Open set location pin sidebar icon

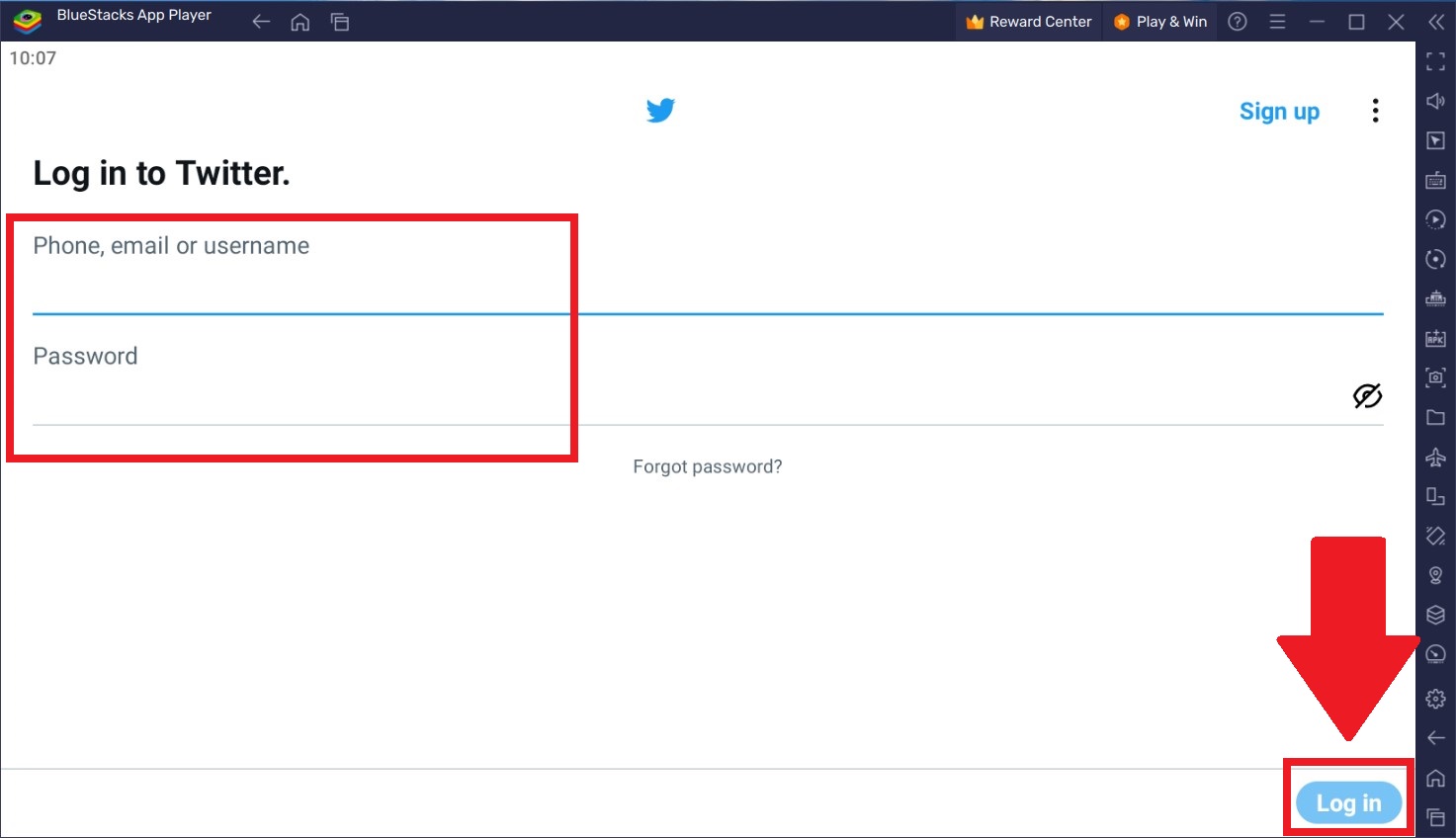point(1436,575)
